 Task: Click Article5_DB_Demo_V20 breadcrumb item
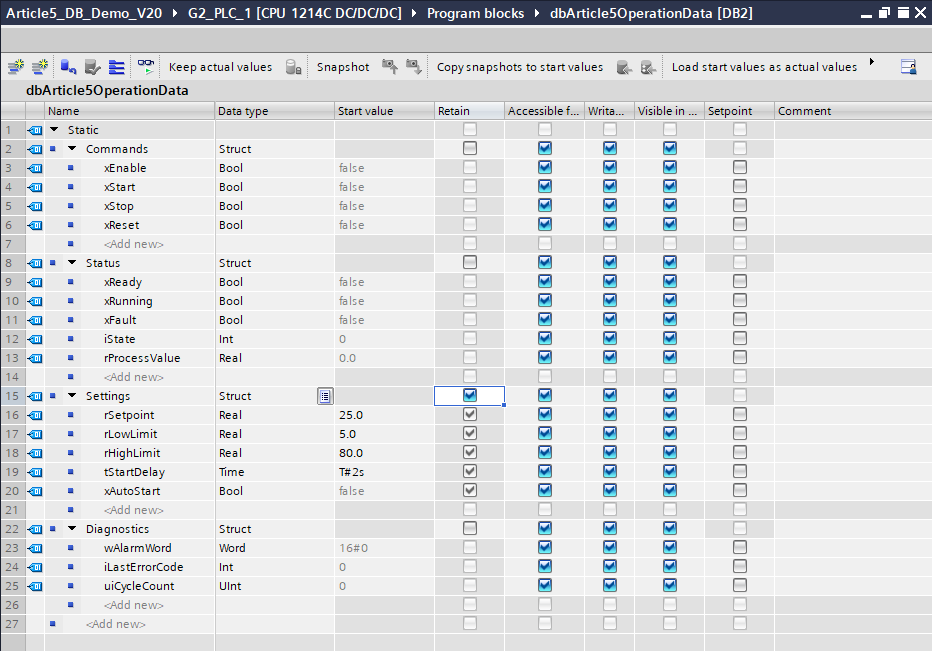pyautogui.click(x=84, y=13)
